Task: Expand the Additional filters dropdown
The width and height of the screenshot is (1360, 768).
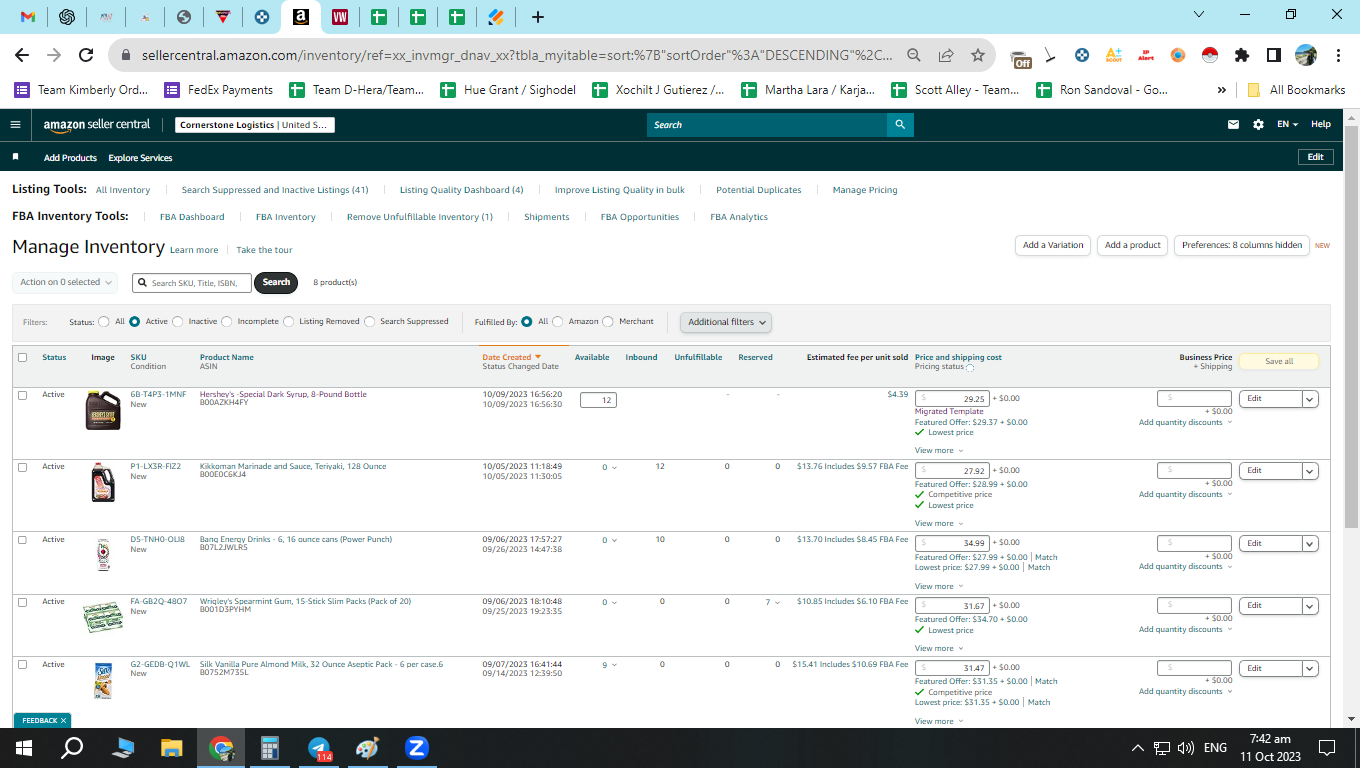Action: click(x=726, y=322)
